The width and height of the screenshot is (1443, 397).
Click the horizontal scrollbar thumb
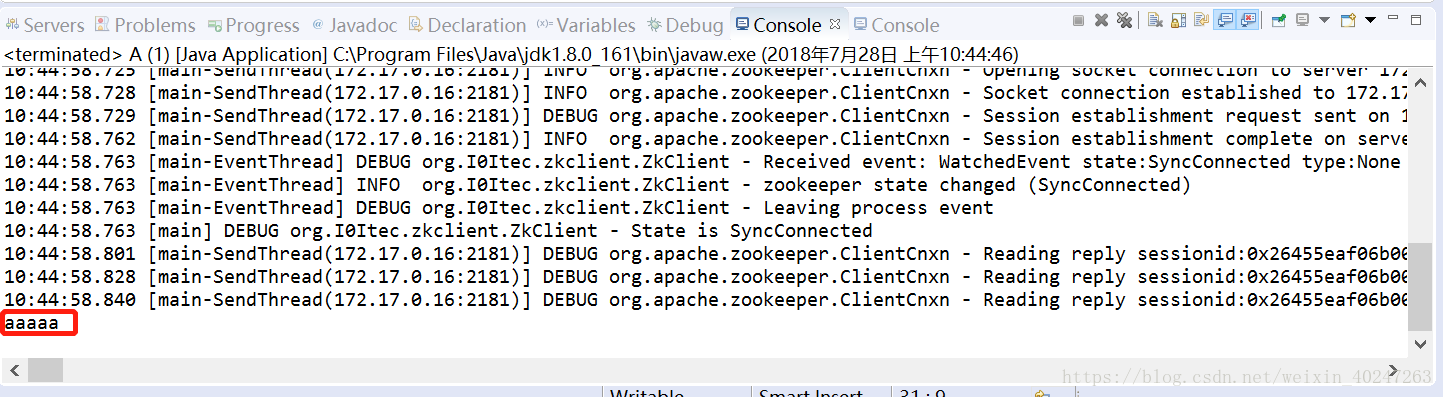44,370
